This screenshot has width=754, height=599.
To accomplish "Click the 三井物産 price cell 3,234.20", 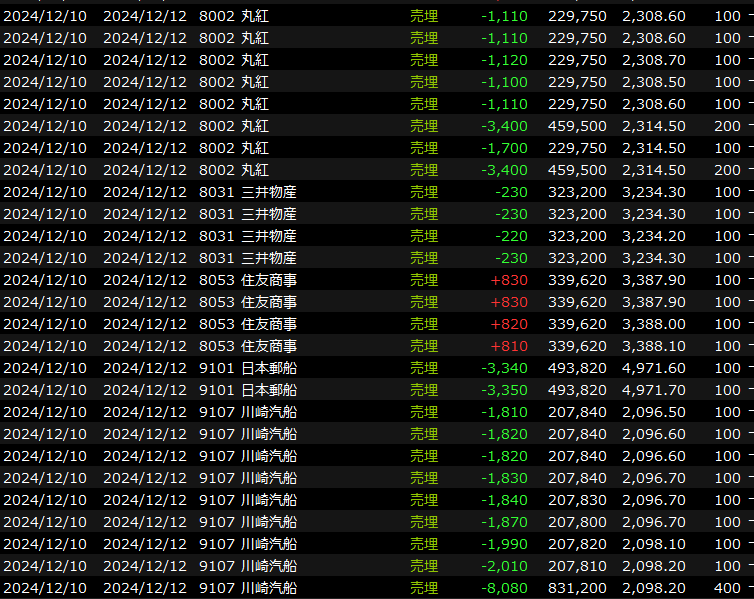I will coord(653,236).
